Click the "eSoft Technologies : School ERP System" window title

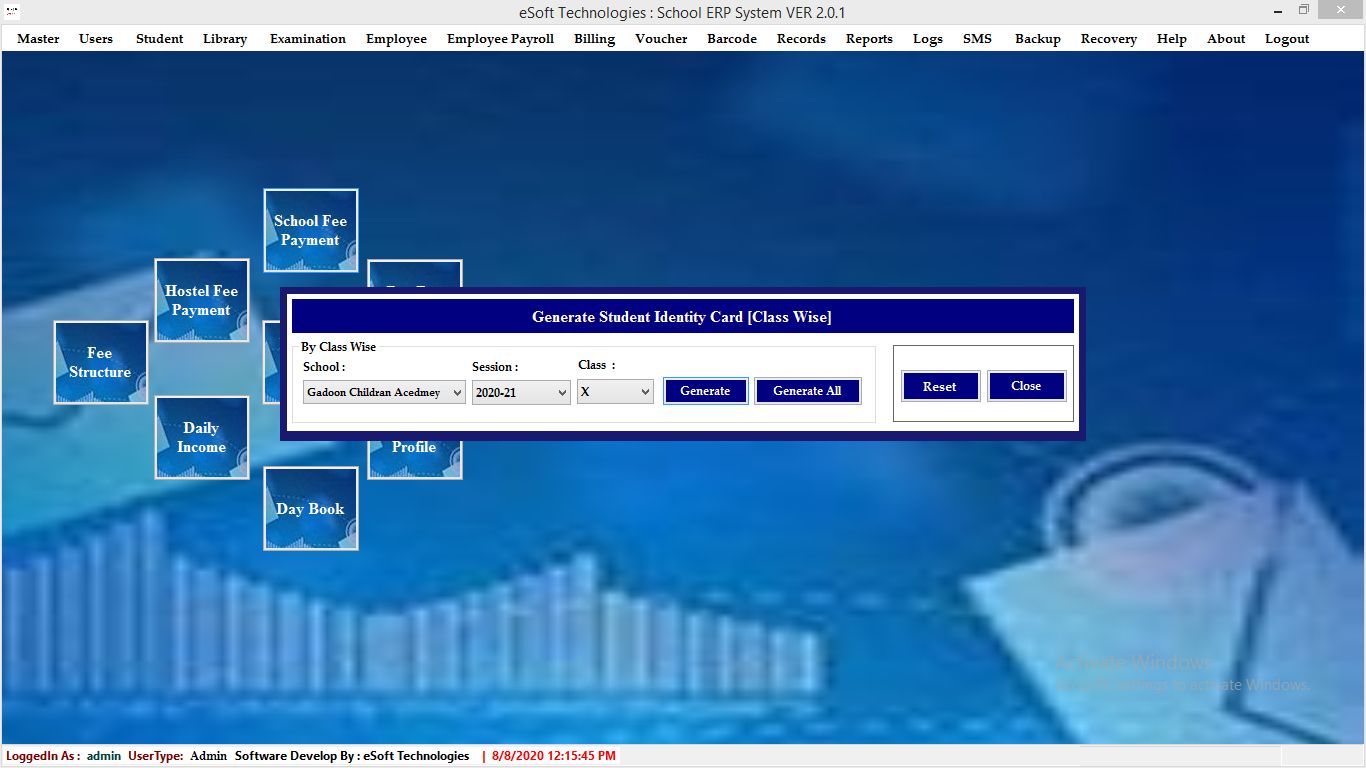tap(682, 13)
